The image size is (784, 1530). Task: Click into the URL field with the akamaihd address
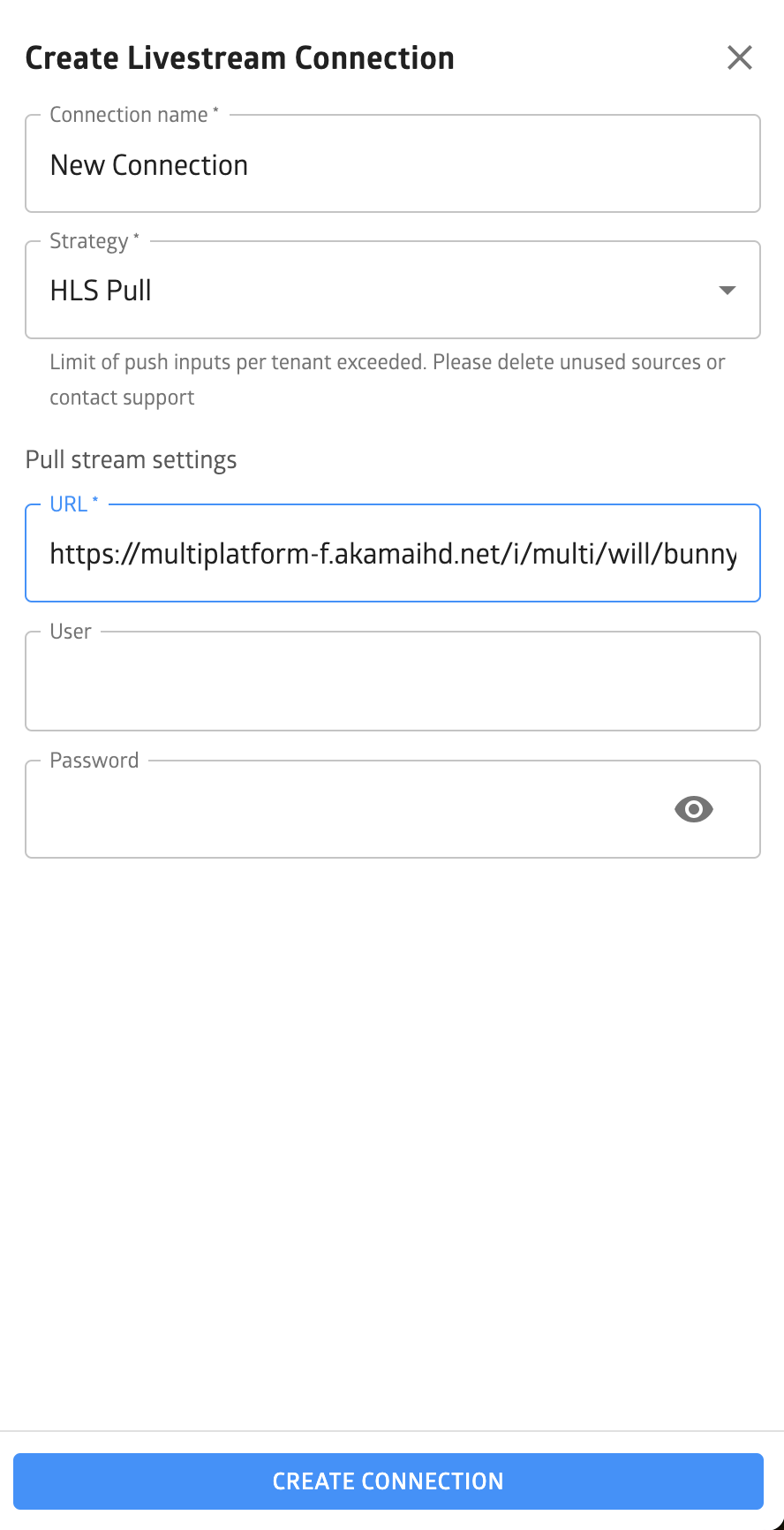[x=393, y=553]
